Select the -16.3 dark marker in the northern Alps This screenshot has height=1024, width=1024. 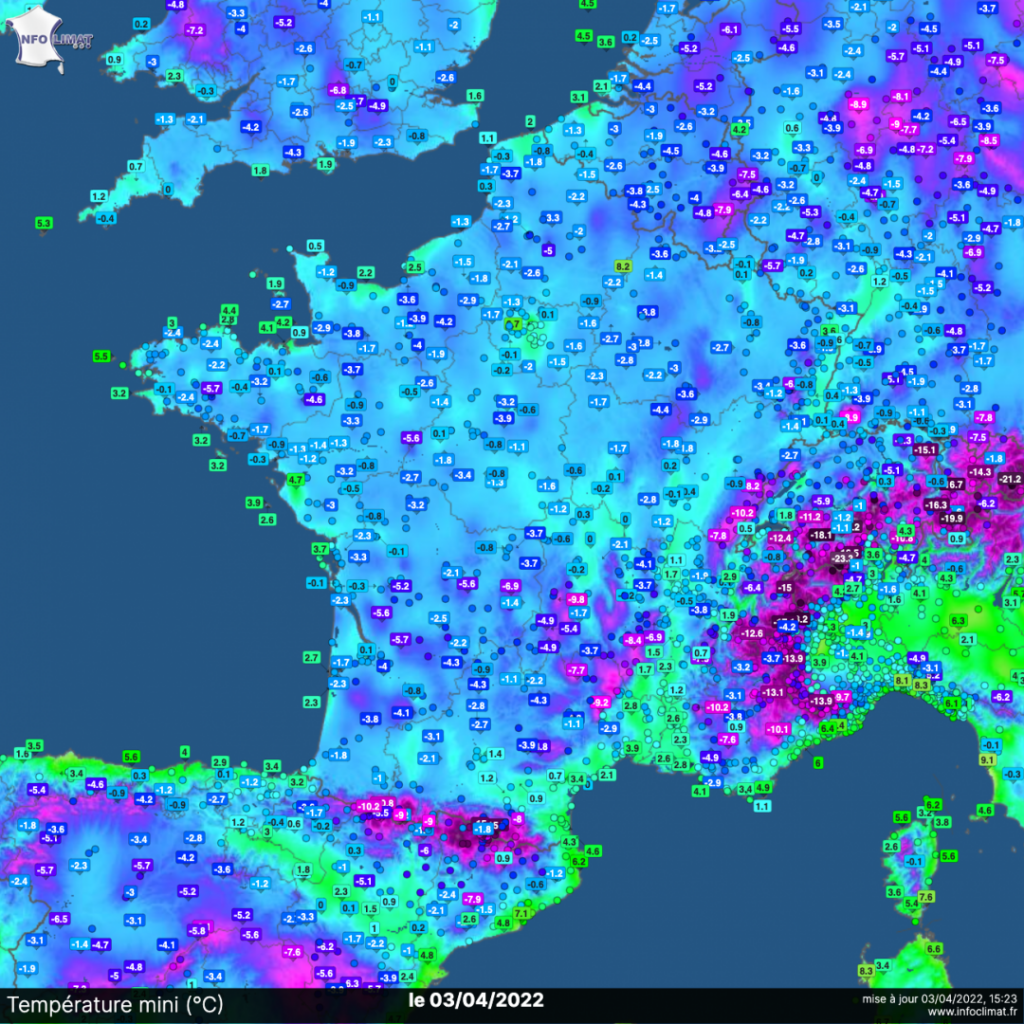click(935, 504)
